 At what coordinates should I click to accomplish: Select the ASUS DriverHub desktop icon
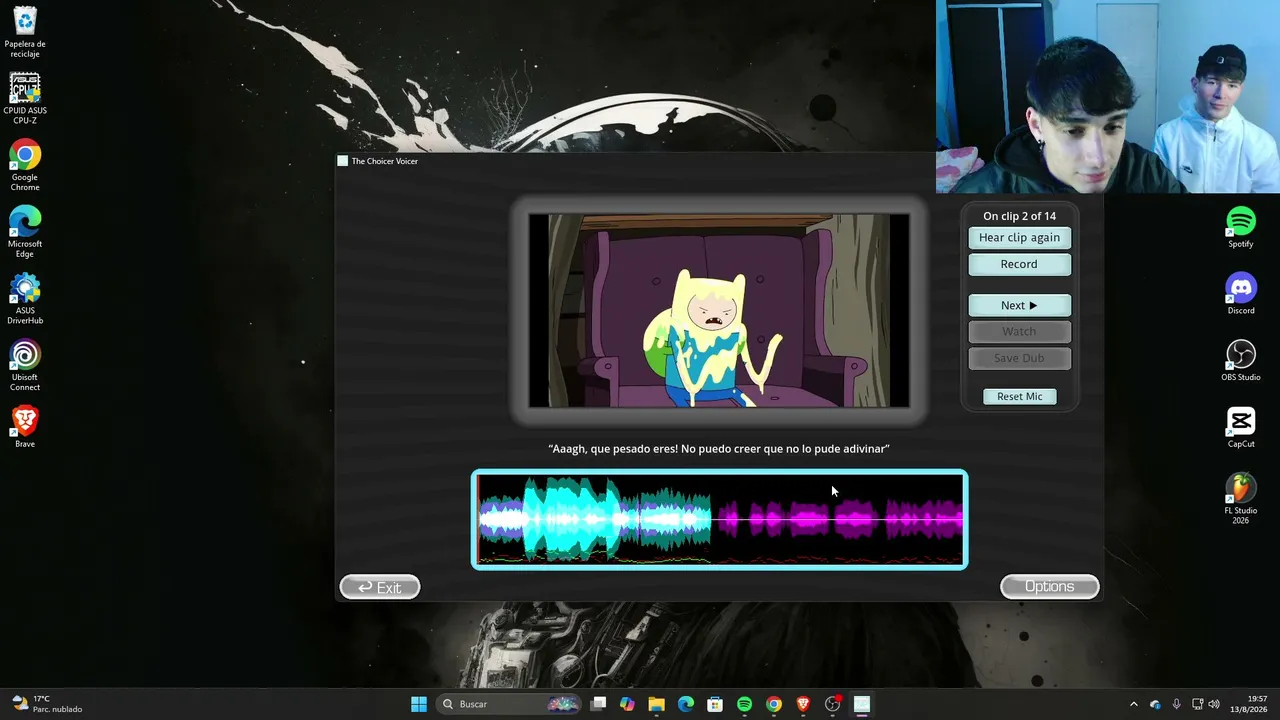click(25, 299)
